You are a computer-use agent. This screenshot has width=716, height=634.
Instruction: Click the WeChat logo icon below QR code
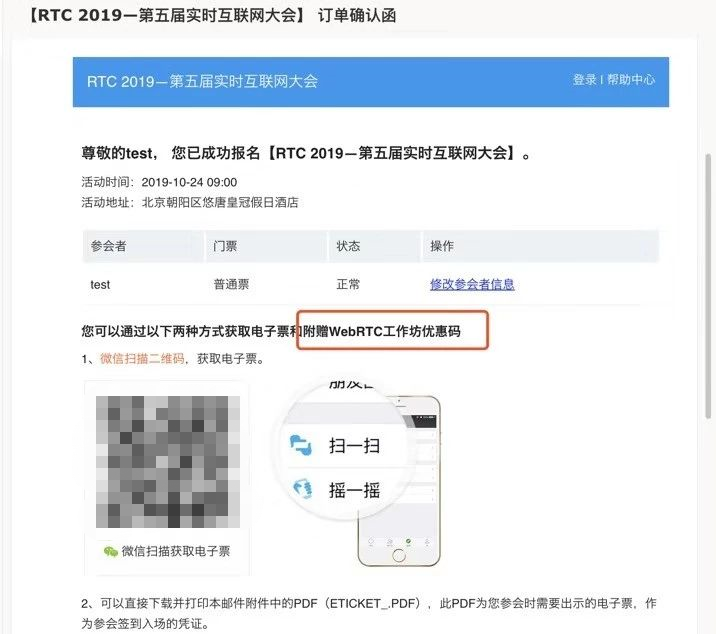[x=111, y=551]
